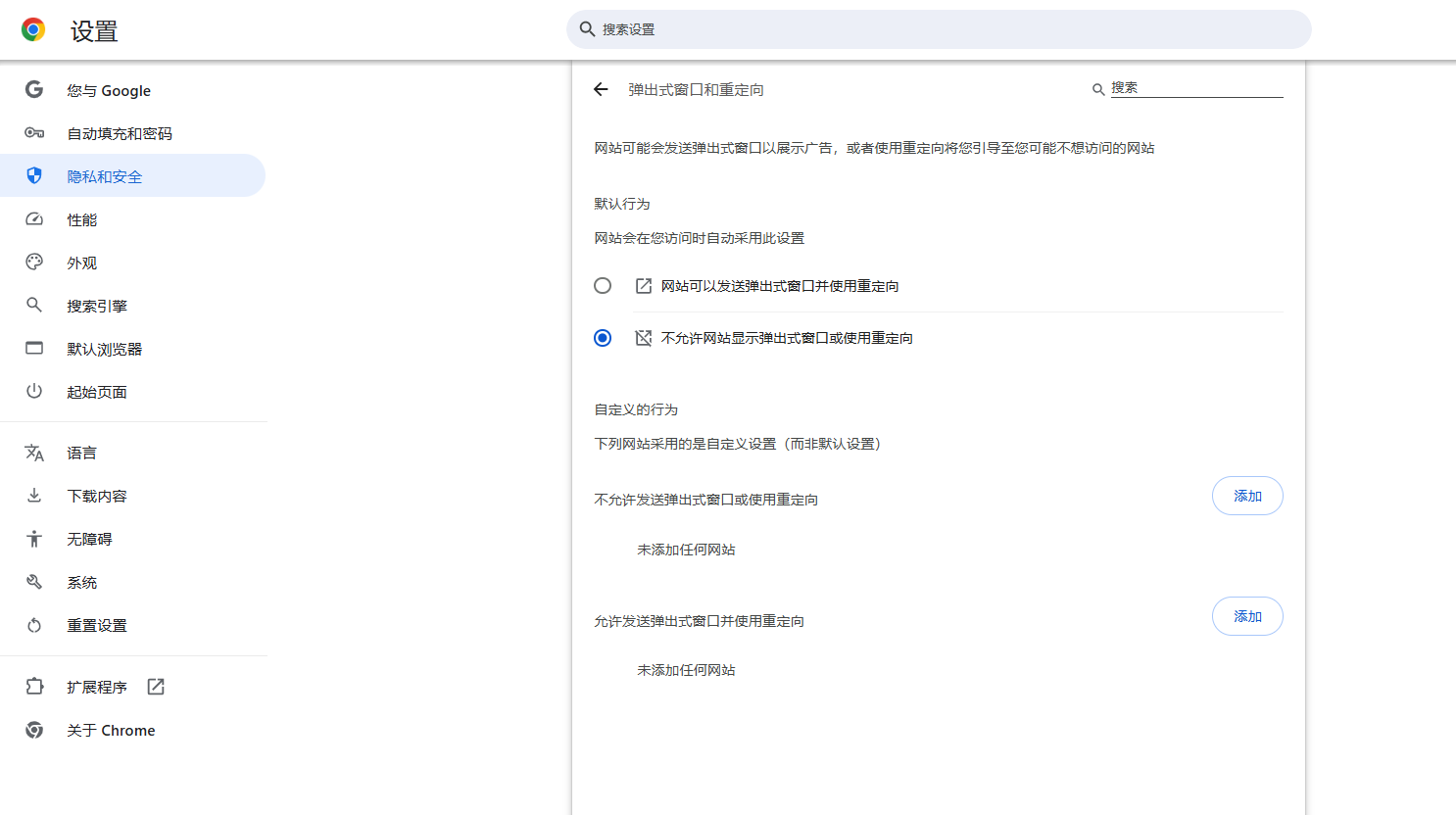Open 扩展程序 link in sidebar
This screenshot has height=815, width=1456.
132,687
